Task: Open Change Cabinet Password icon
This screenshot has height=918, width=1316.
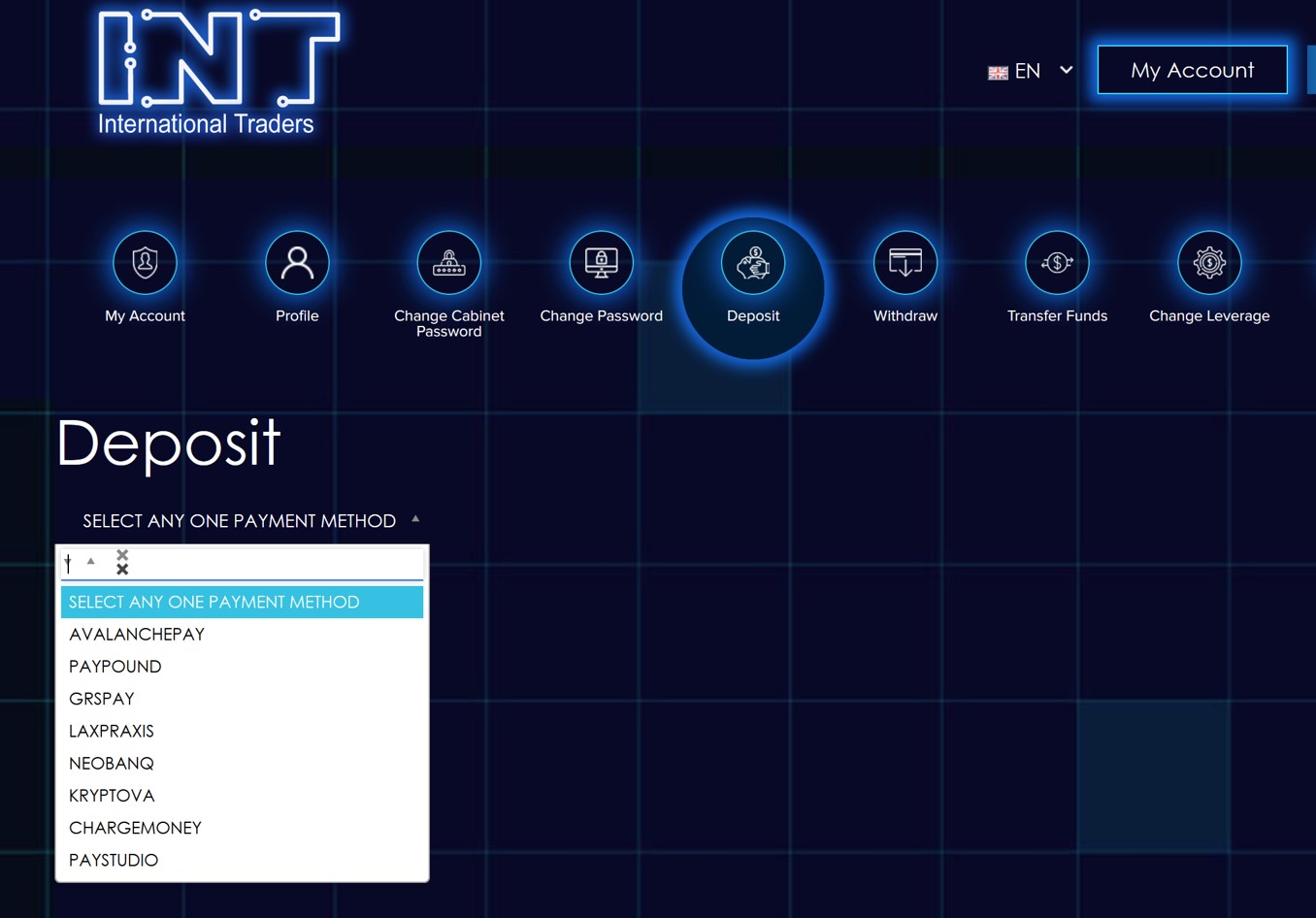Action: pos(448,262)
